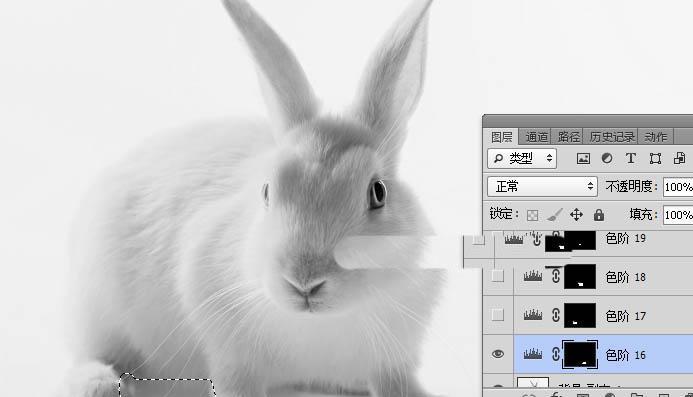Image resolution: width=693 pixels, height=397 pixels.
Task: Filter layers by pixel image type
Action: [x=583, y=158]
